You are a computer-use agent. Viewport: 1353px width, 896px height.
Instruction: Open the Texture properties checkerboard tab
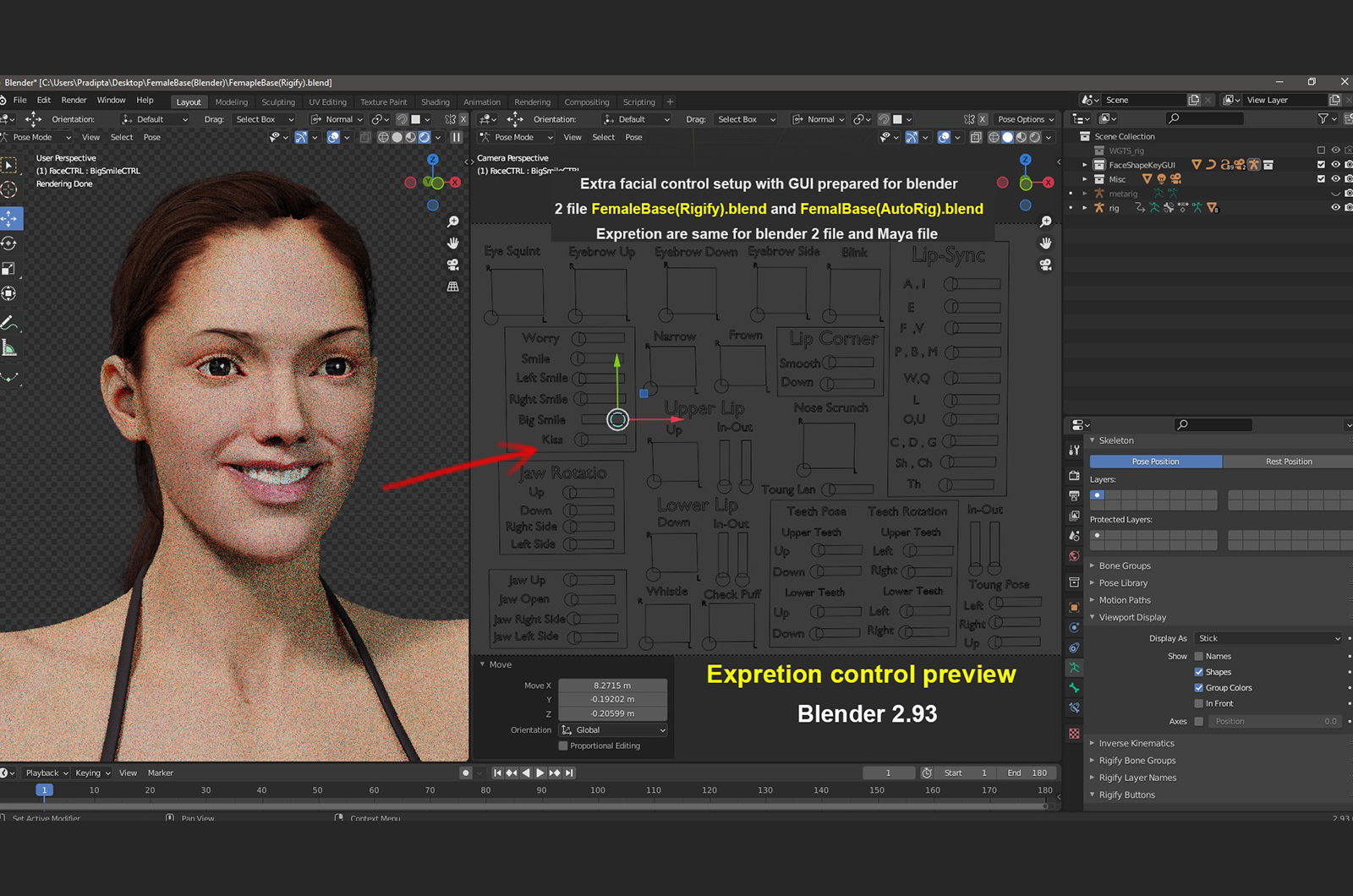coord(1074,734)
